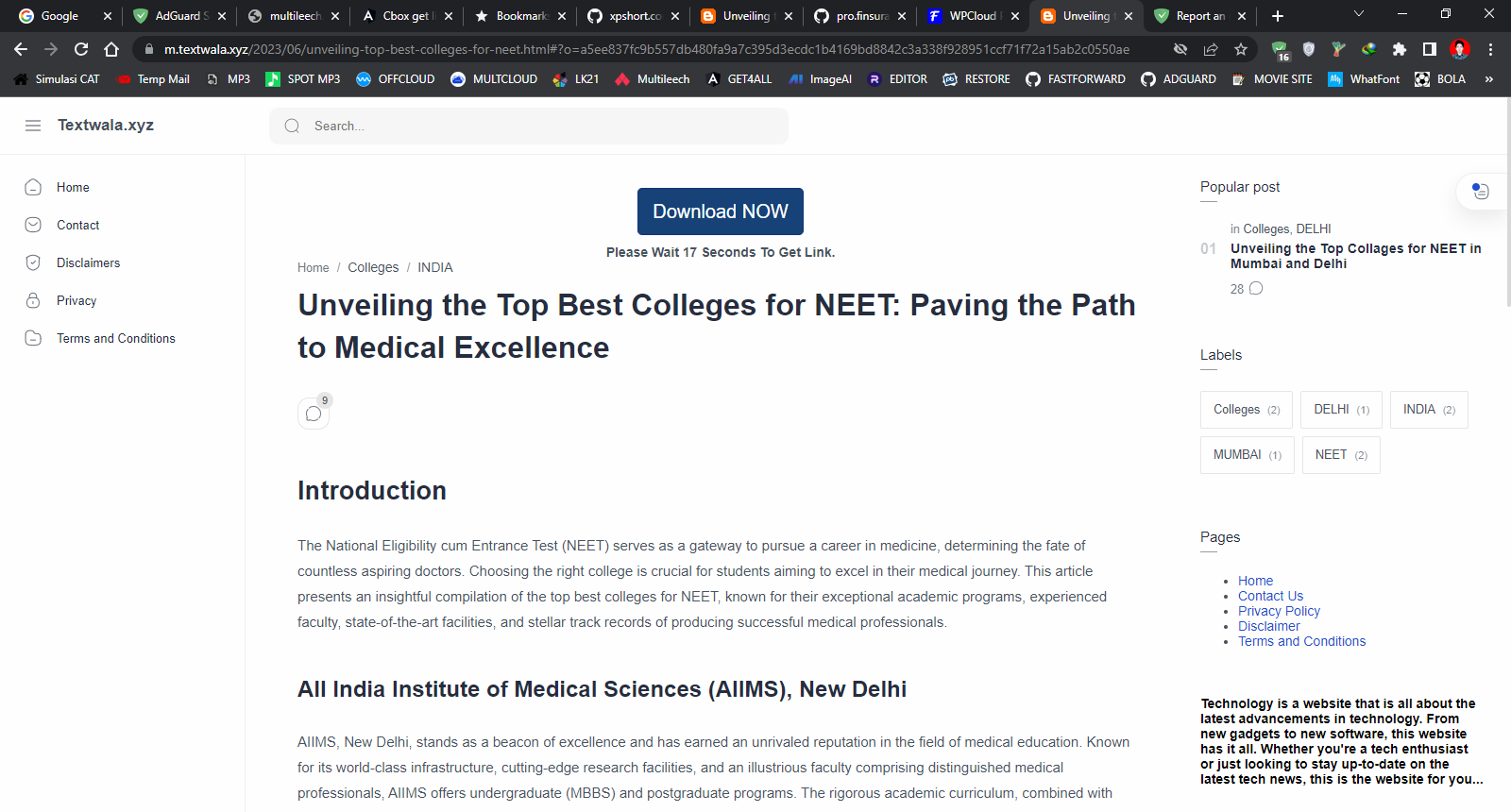1511x812 pixels.
Task: Select Disclaimers in the left sidebar
Action: point(88,262)
